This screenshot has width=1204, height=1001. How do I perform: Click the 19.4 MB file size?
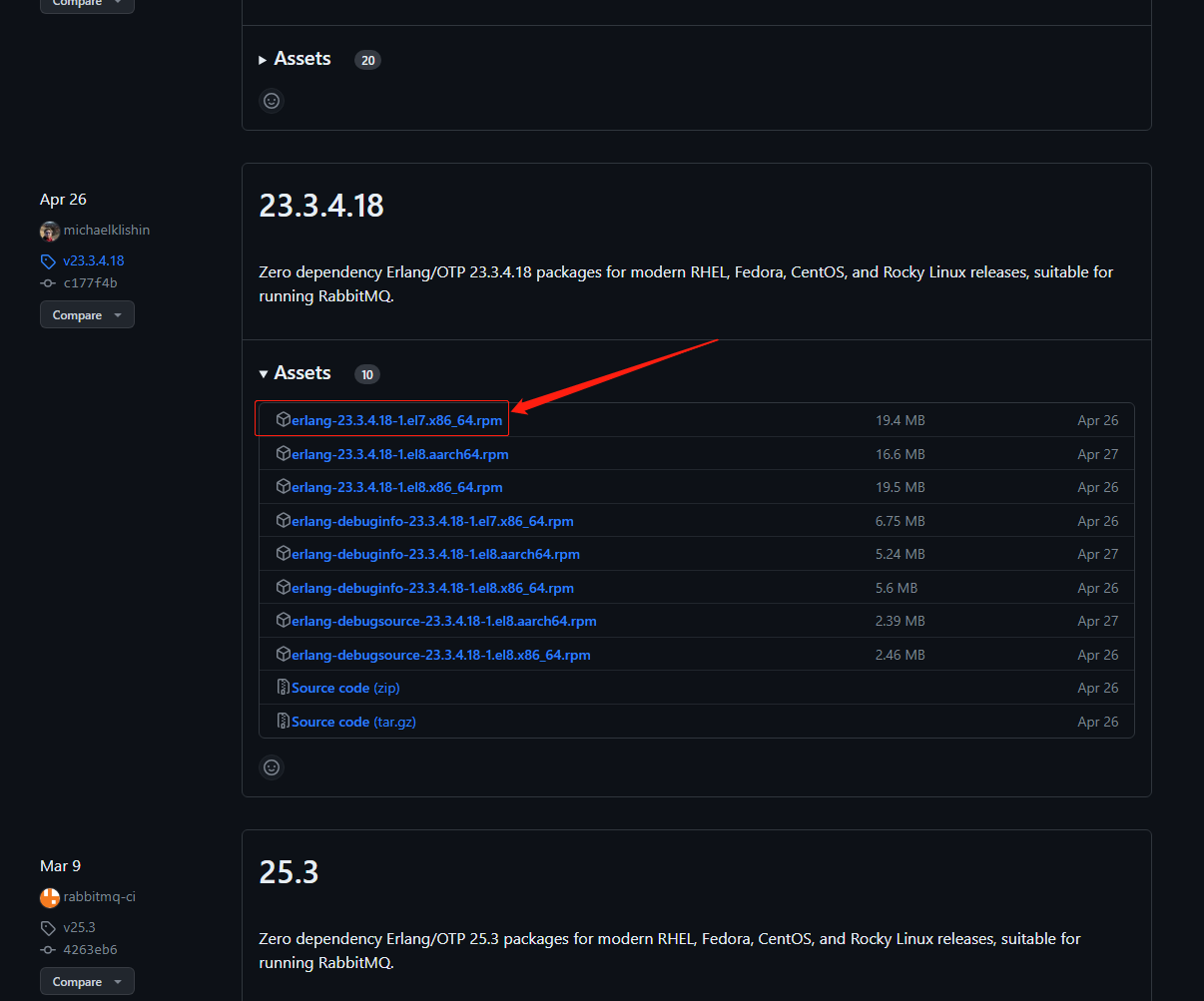pos(901,420)
